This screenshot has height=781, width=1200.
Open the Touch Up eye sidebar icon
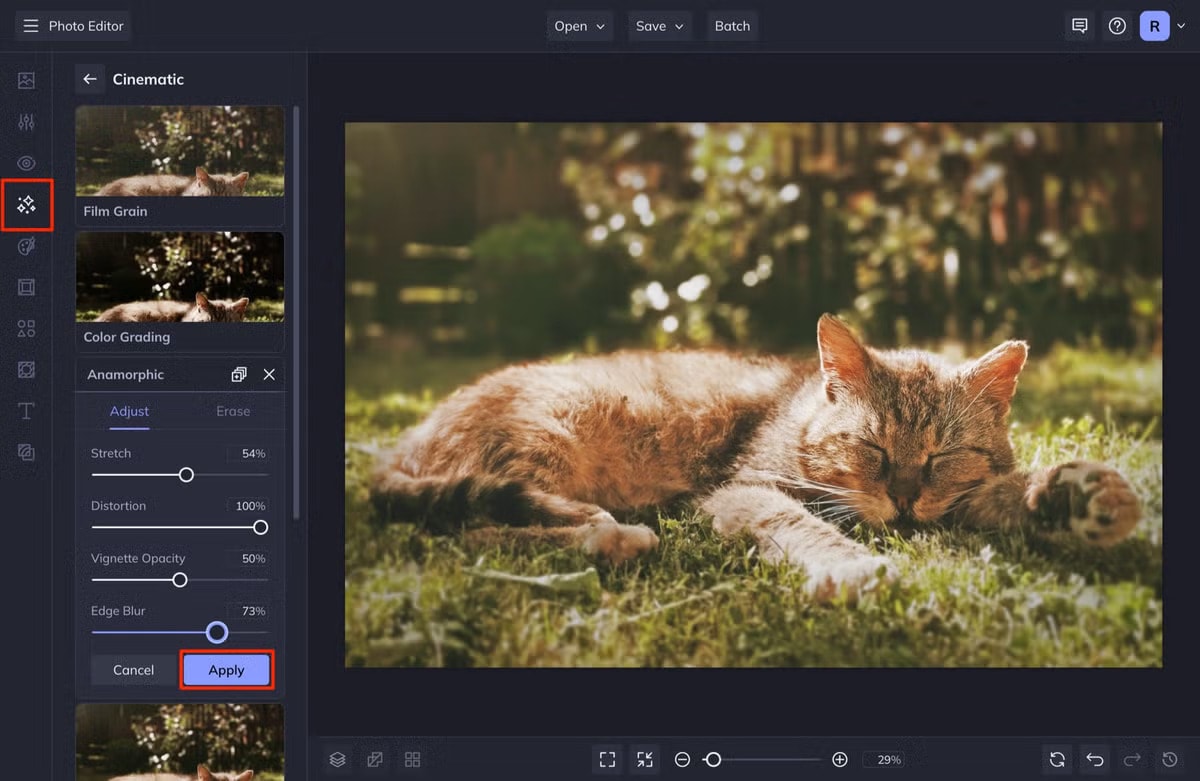point(26,163)
